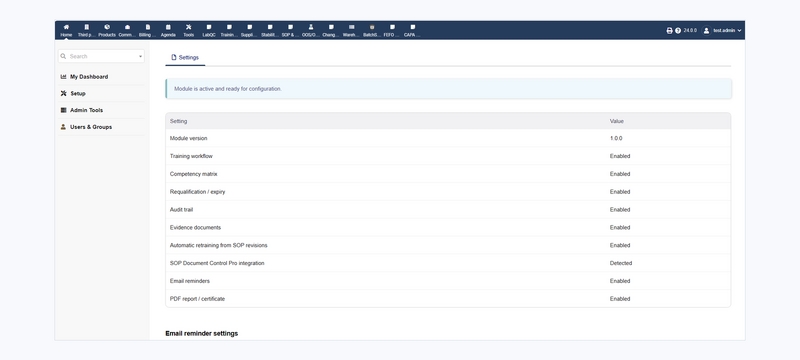Open the Stability module in top bar
The width and height of the screenshot is (800, 360).
[x=270, y=30]
